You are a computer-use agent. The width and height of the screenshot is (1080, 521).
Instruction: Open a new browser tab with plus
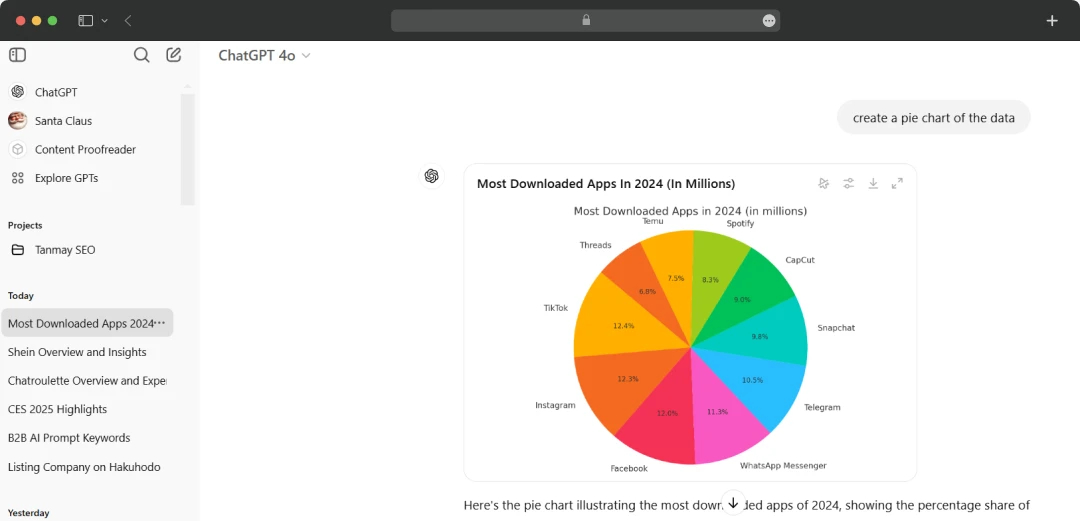tap(1052, 21)
